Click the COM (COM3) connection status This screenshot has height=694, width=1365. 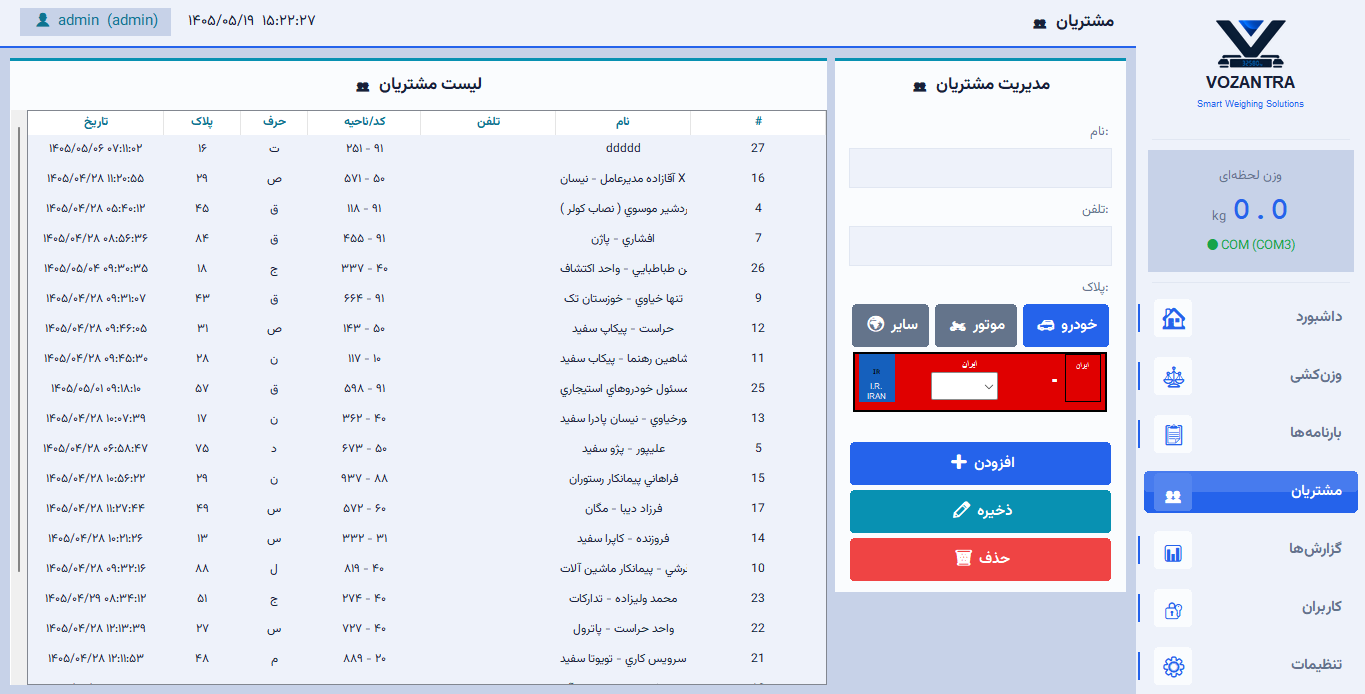[x=1250, y=244]
